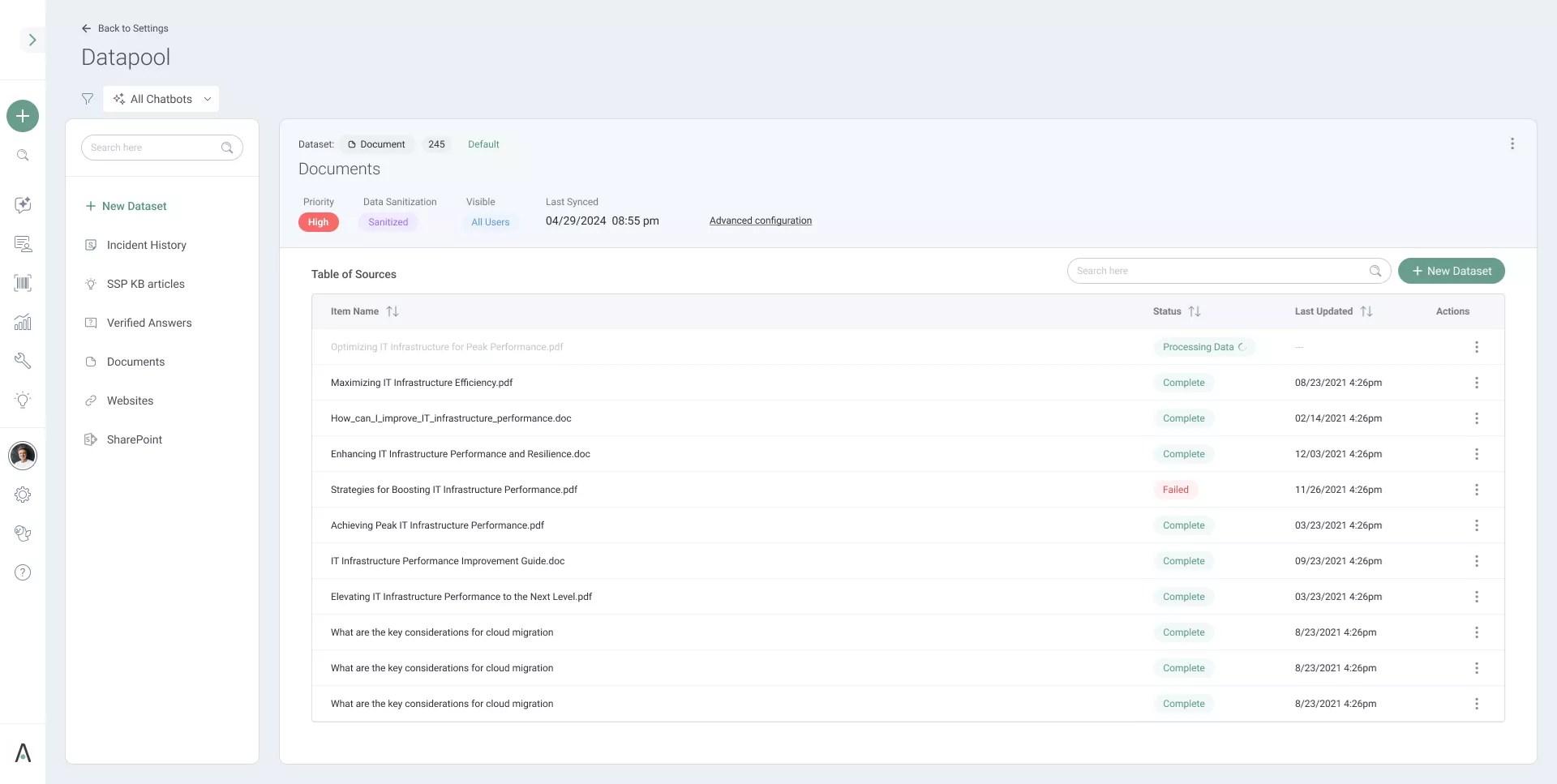Select Incident History dataset in sidebar
This screenshot has width=1557, height=784.
coord(146,245)
